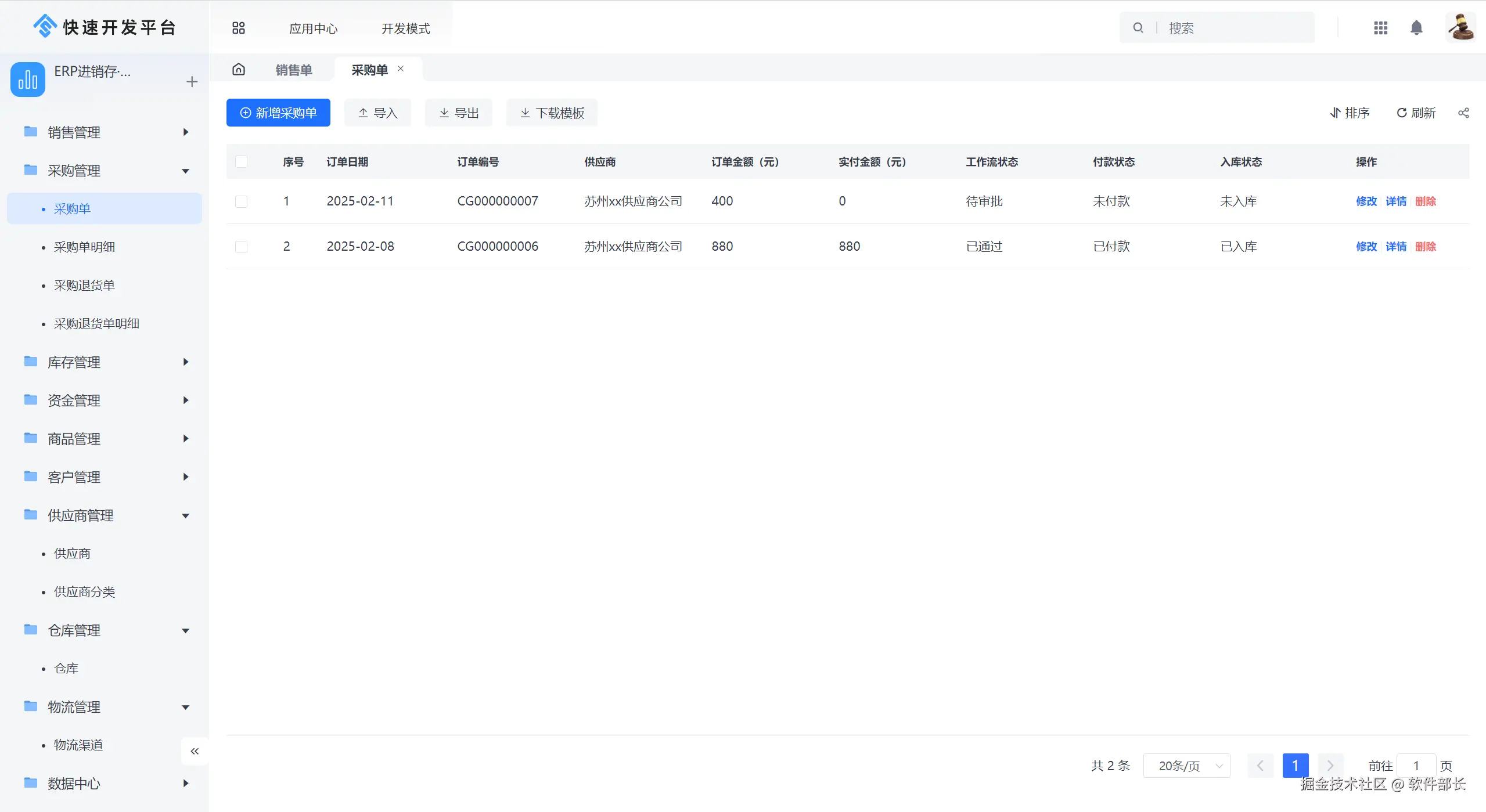
Task: Open the 开发模式 top menu
Action: (405, 28)
